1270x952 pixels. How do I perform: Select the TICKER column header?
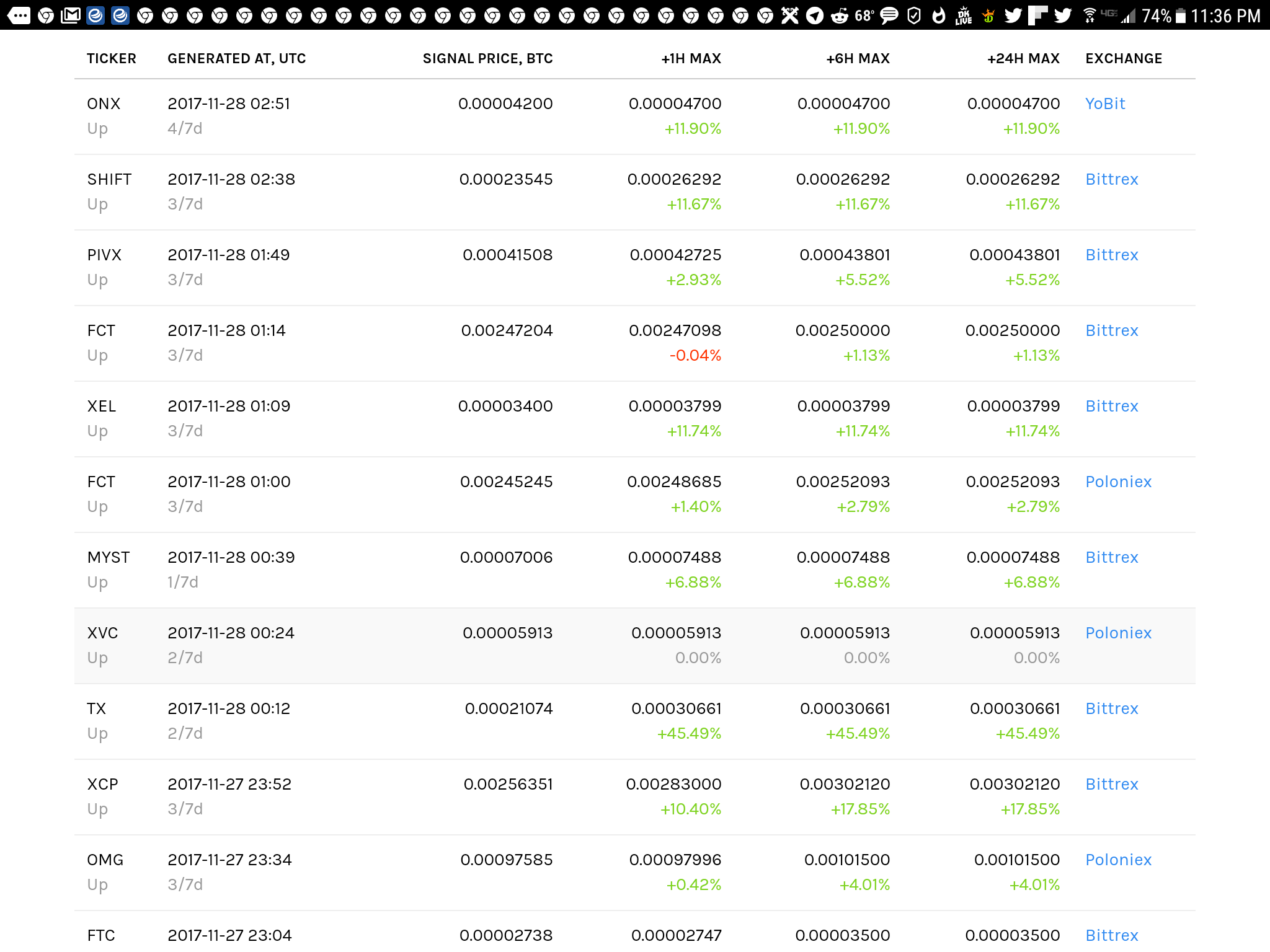click(112, 58)
